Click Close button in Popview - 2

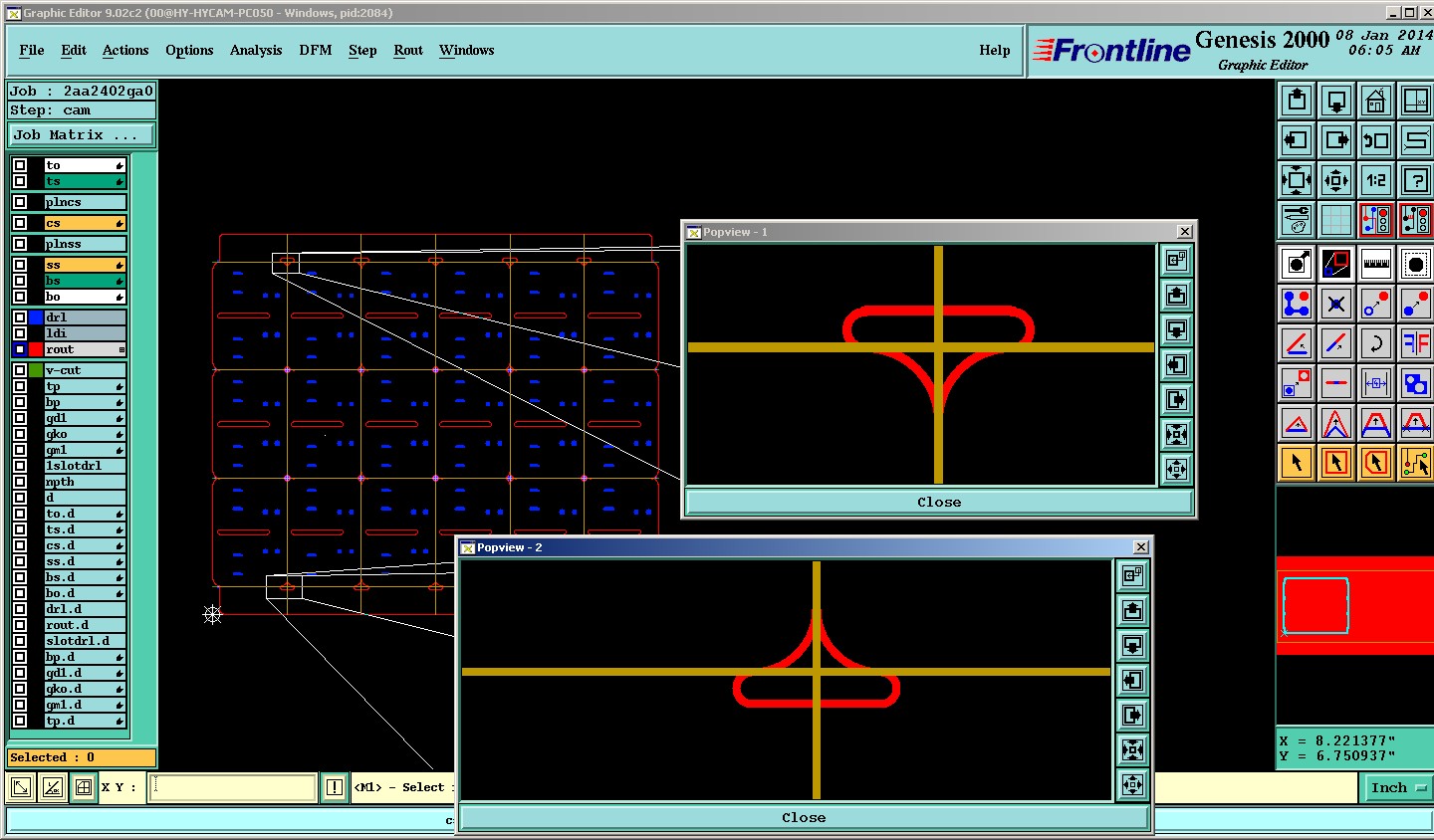(x=803, y=817)
